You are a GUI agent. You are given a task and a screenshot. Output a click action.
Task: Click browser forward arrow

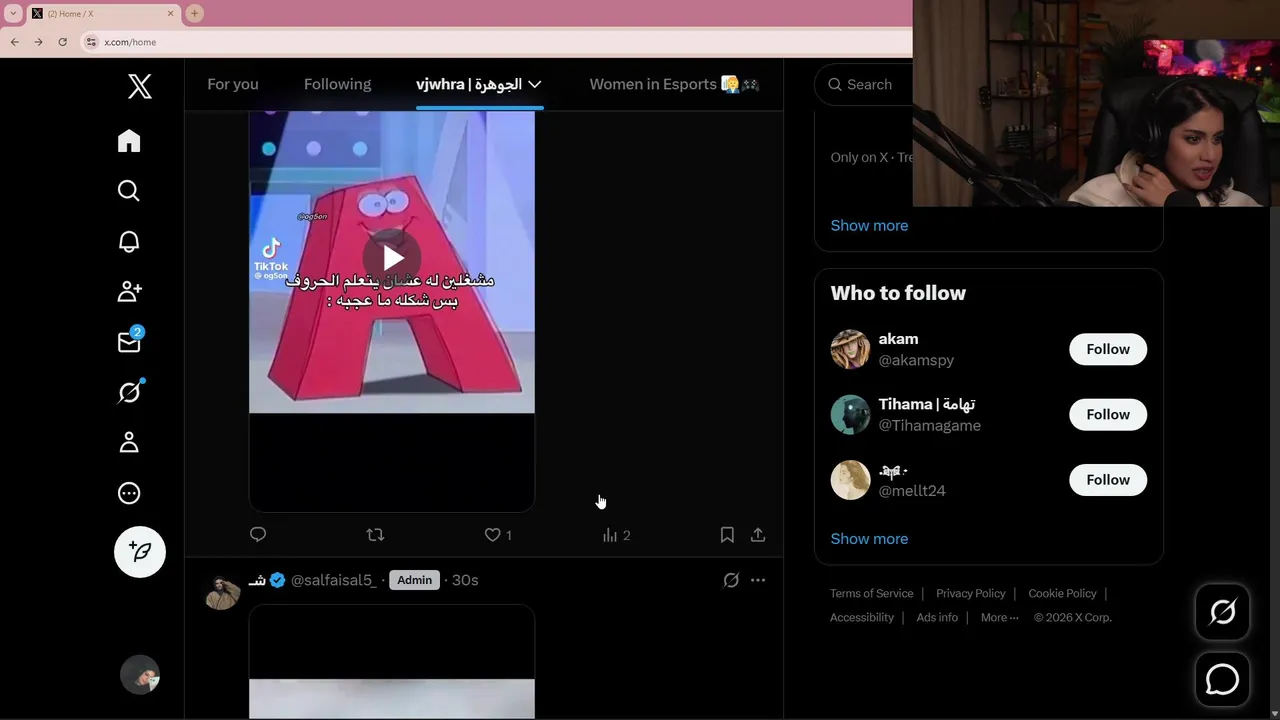(38, 42)
